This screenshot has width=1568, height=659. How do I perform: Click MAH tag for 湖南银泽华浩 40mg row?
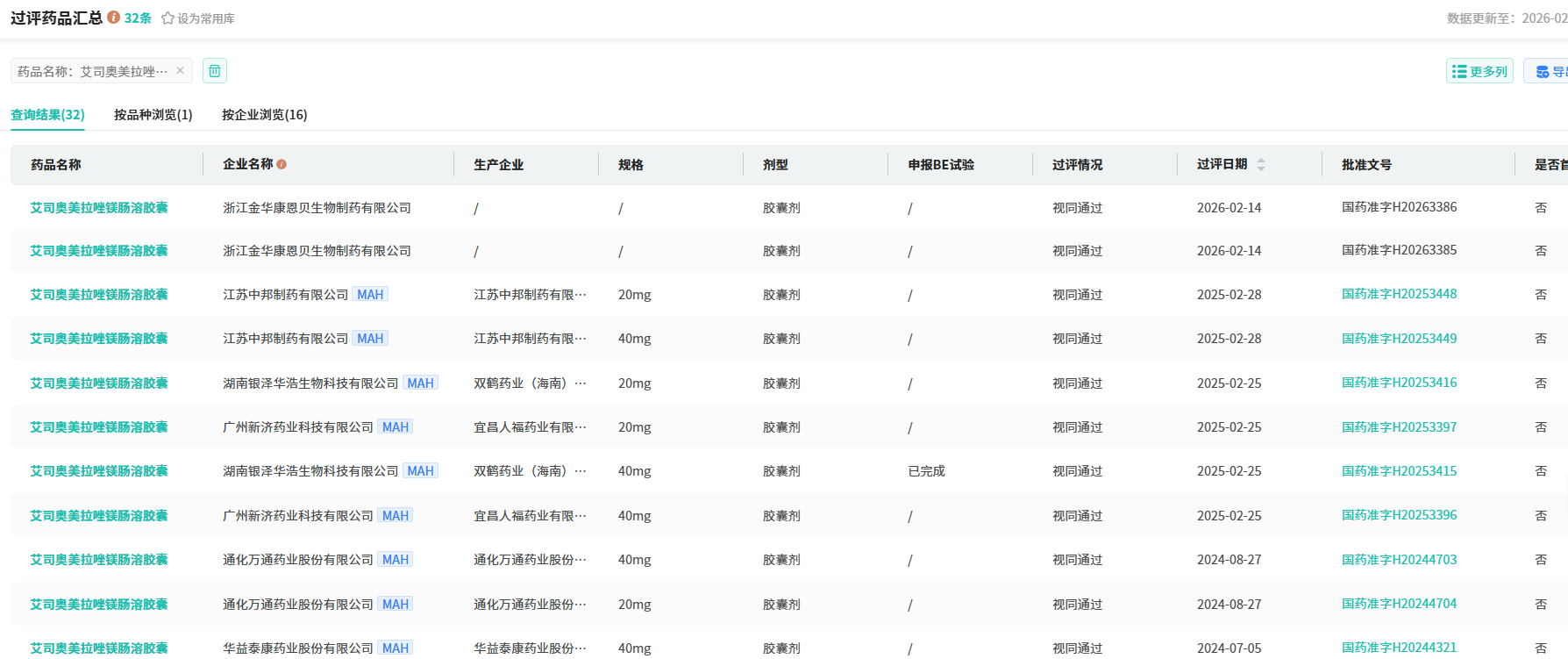point(420,471)
